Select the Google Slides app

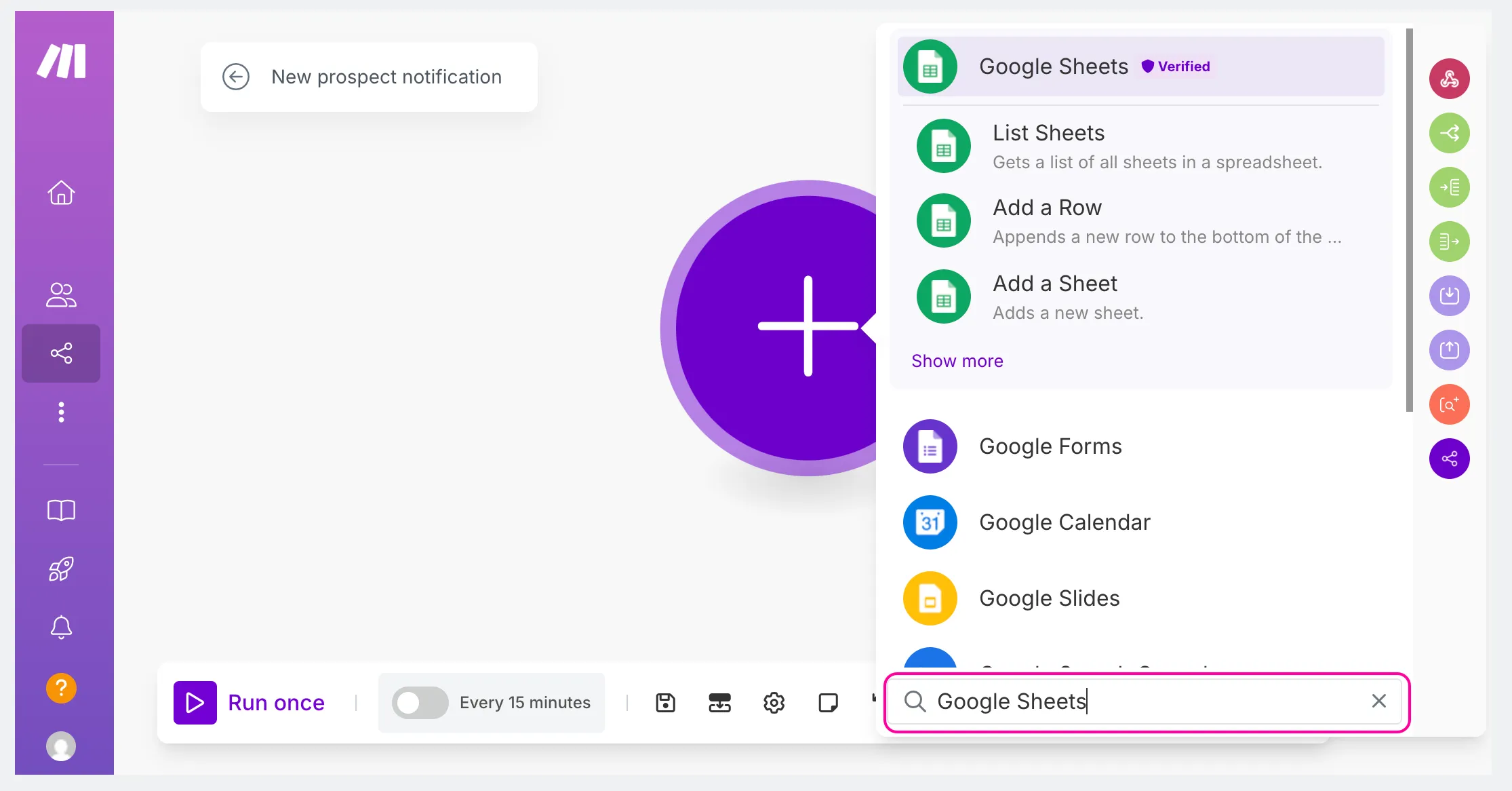[x=1141, y=598]
